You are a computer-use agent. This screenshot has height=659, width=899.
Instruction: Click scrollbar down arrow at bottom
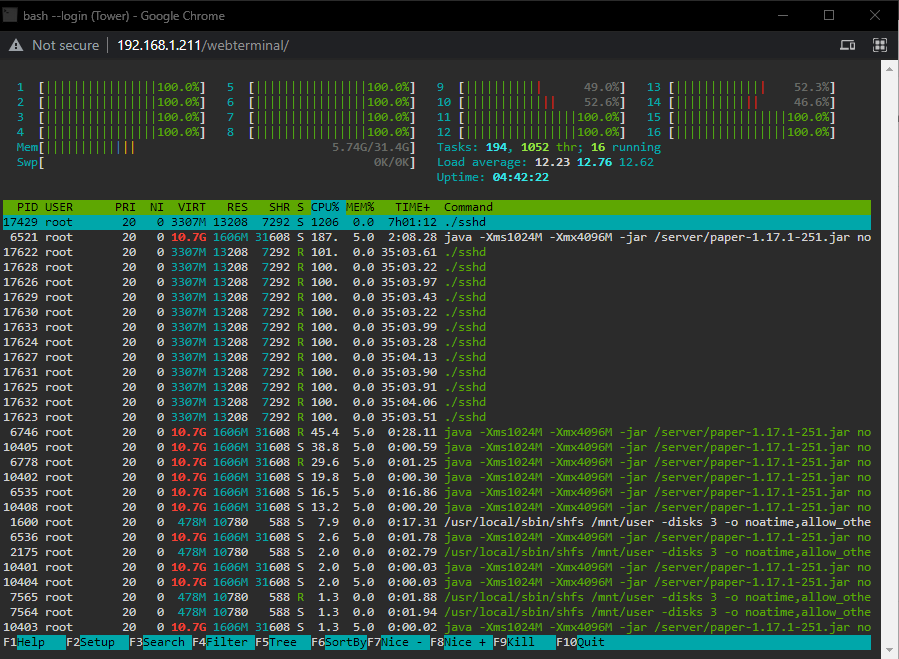pyautogui.click(x=889, y=650)
